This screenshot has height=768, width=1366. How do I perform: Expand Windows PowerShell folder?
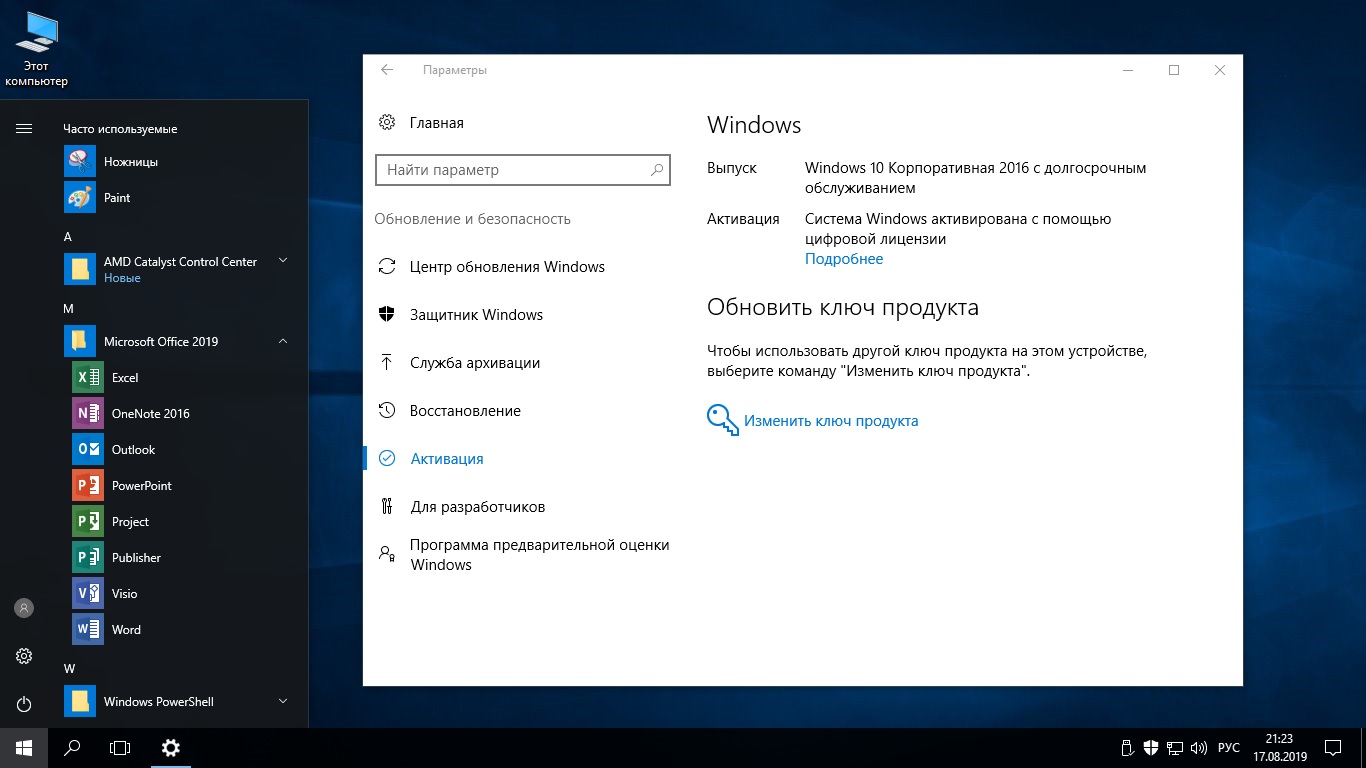pyautogui.click(x=283, y=701)
